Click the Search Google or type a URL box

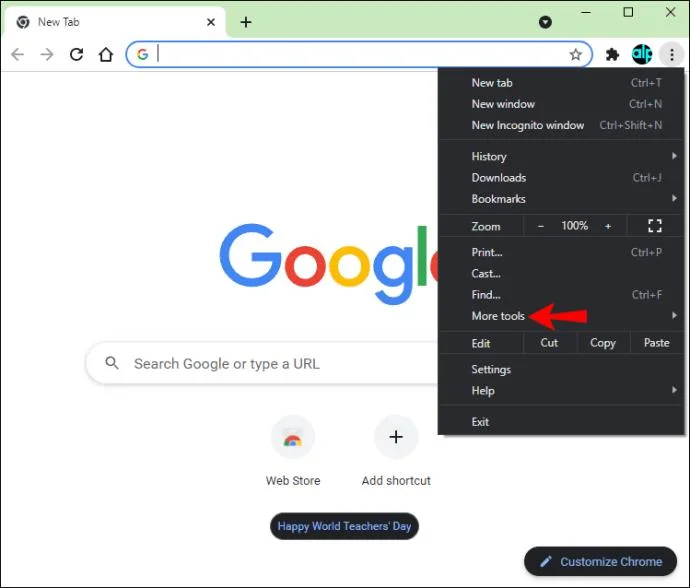263,364
